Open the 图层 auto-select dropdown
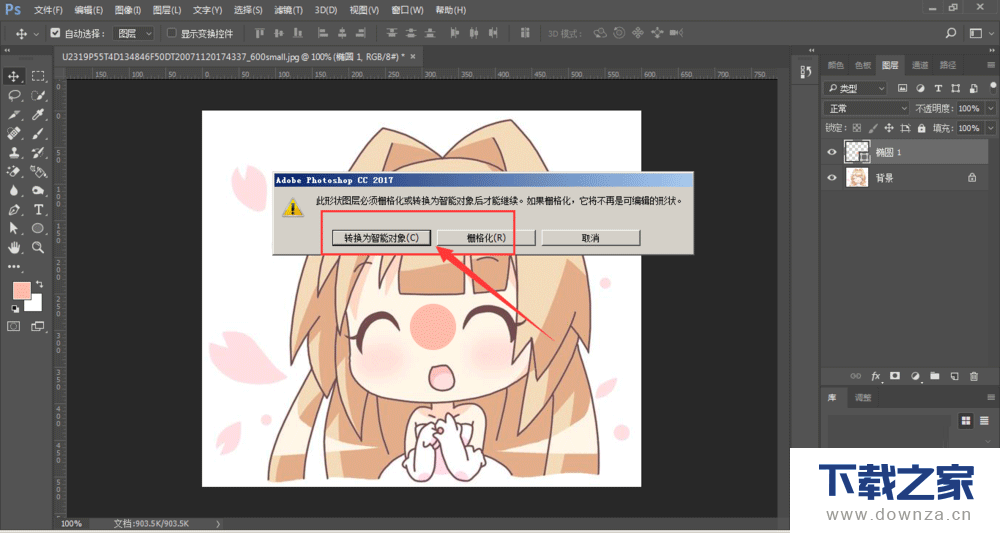 point(134,33)
